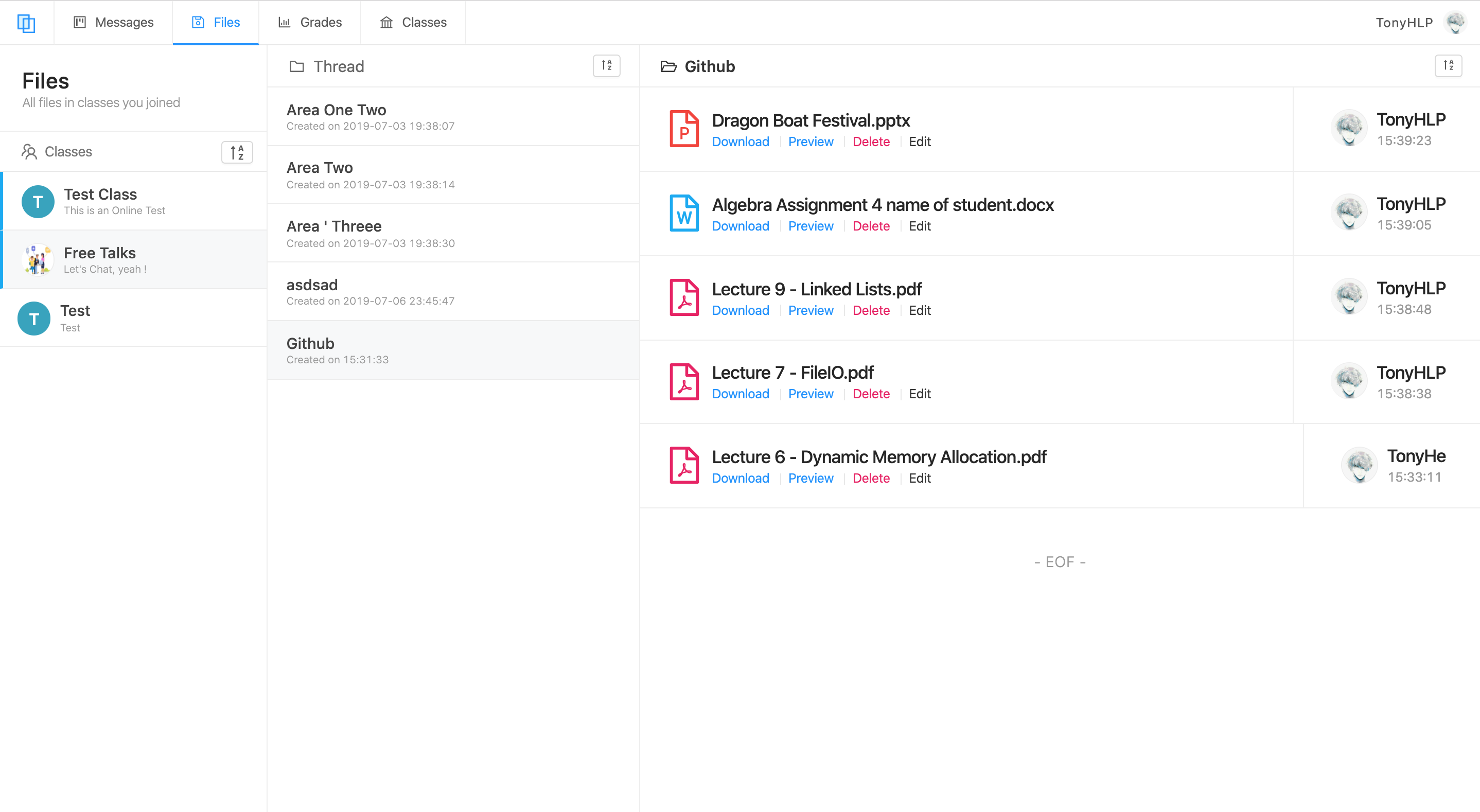Toggle sort order for the Classes list
Viewport: 1480px width, 812px height.
237,152
